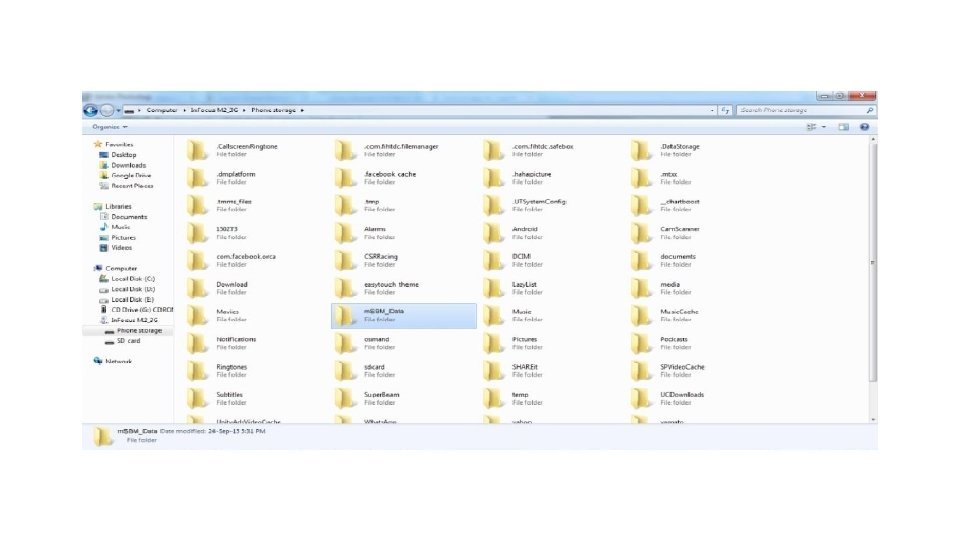Viewport: 960px width, 540px height.
Task: Select the SuperBeam folder icon
Action: 345,398
